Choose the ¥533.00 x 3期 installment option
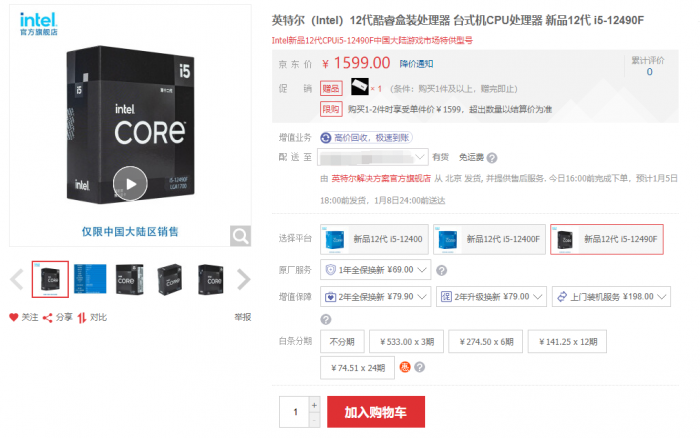 pos(407,342)
